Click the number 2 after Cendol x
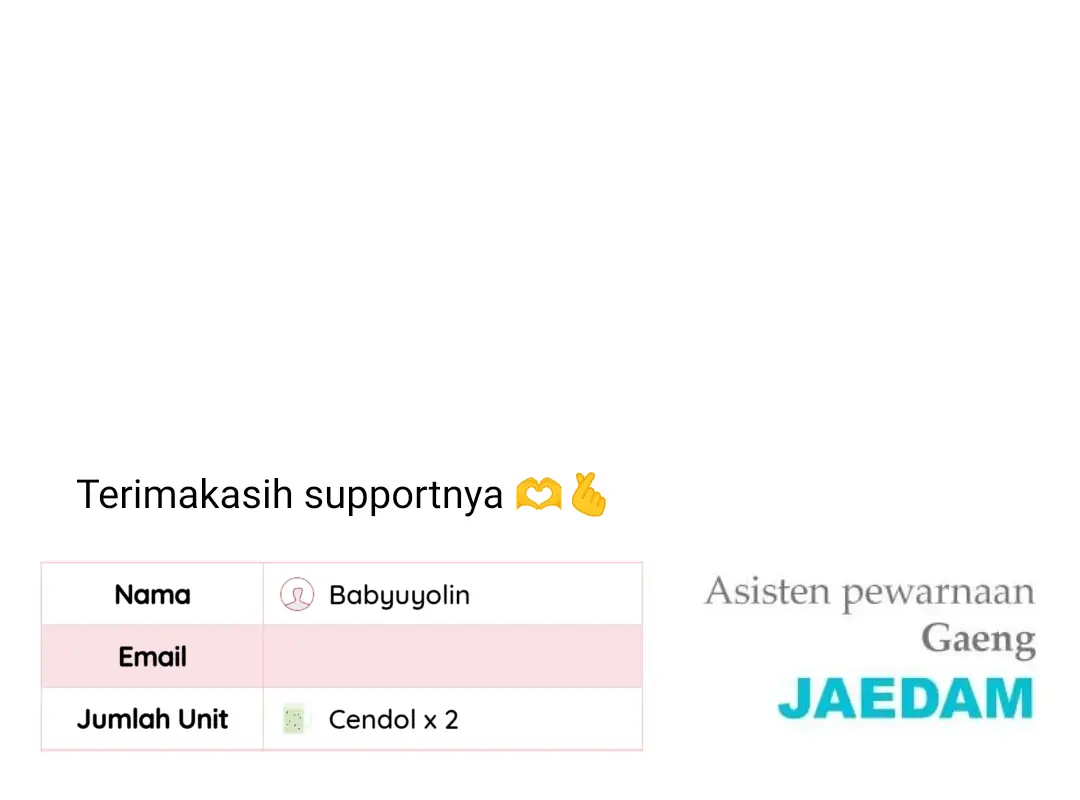 click(451, 720)
